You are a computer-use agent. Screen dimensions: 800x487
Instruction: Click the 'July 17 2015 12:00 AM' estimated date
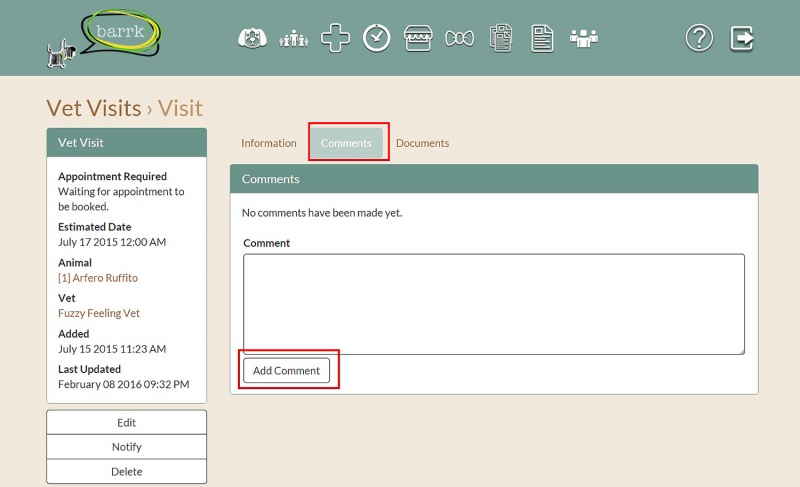pos(112,242)
